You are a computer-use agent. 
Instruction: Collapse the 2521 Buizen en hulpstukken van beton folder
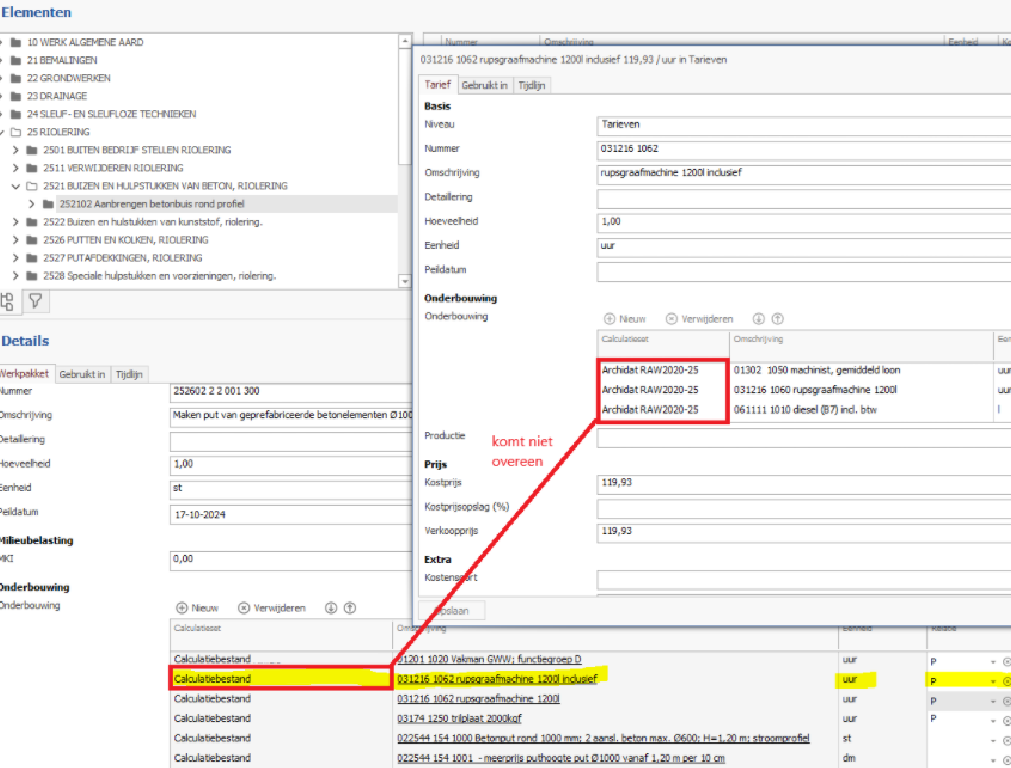tap(15, 186)
